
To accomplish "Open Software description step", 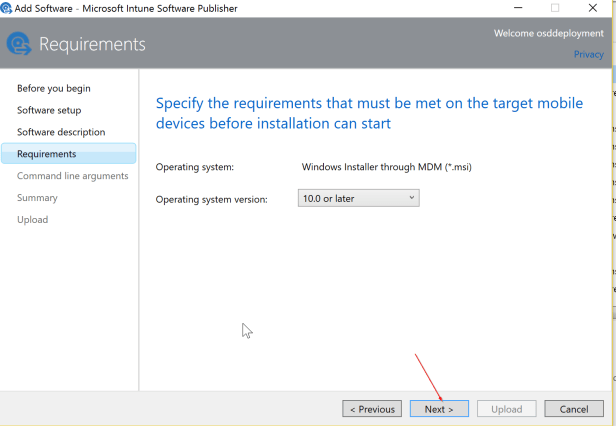I will (x=61, y=132).
